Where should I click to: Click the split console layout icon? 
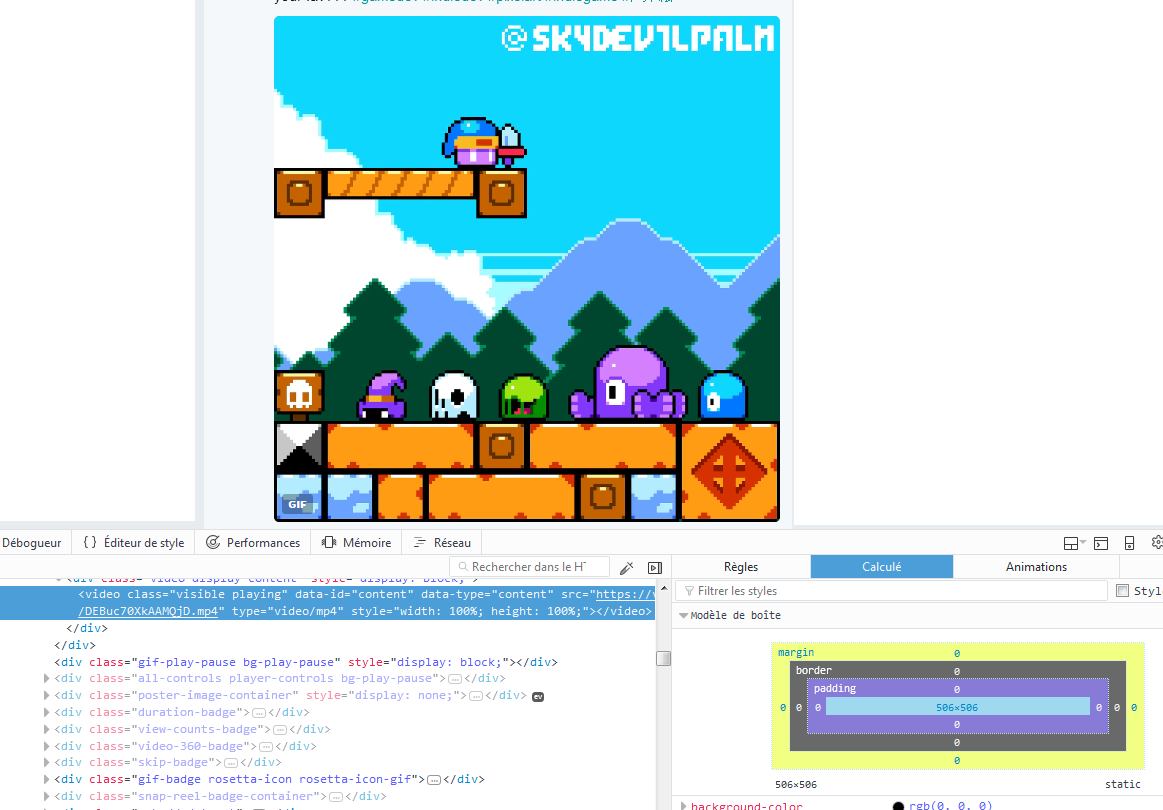(x=1070, y=544)
